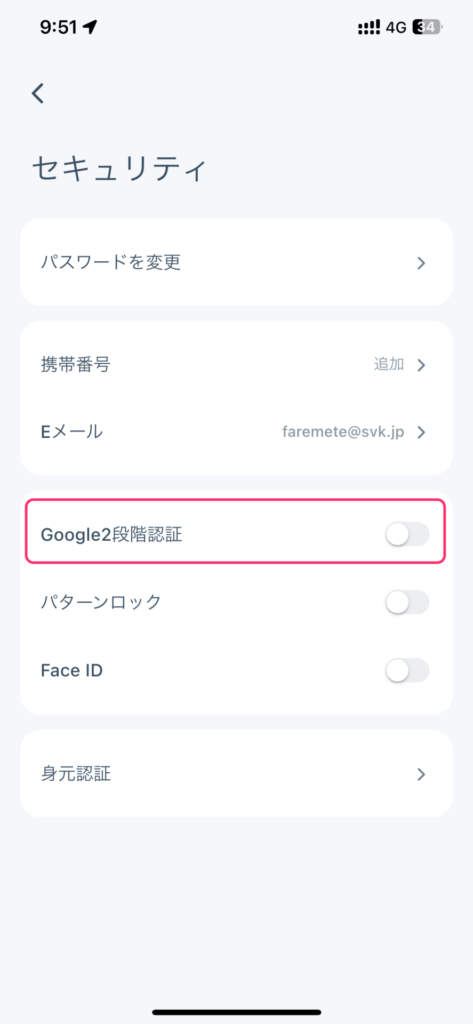Tap the パターンロック label text

(x=101, y=602)
